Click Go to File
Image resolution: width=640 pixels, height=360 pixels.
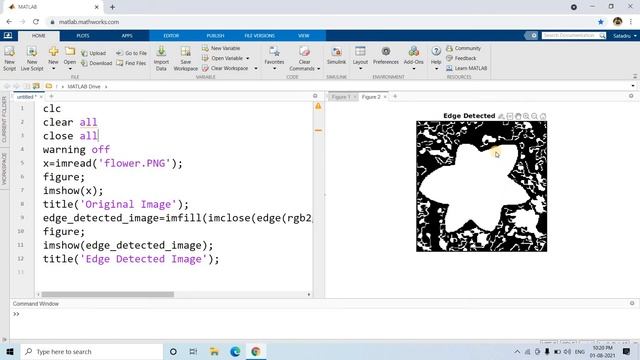(x=131, y=53)
